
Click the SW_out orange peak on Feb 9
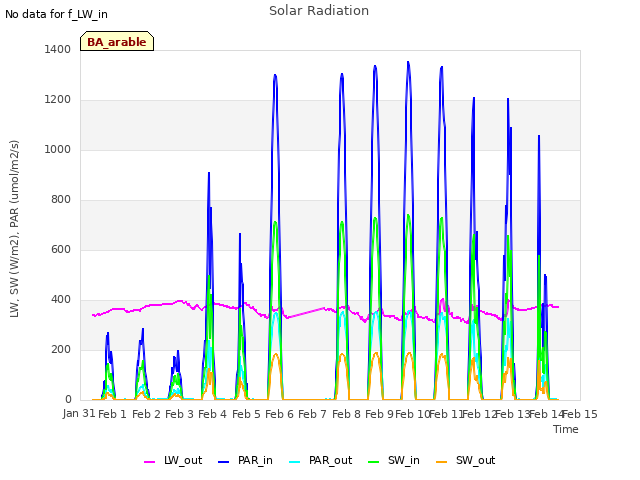(376, 353)
